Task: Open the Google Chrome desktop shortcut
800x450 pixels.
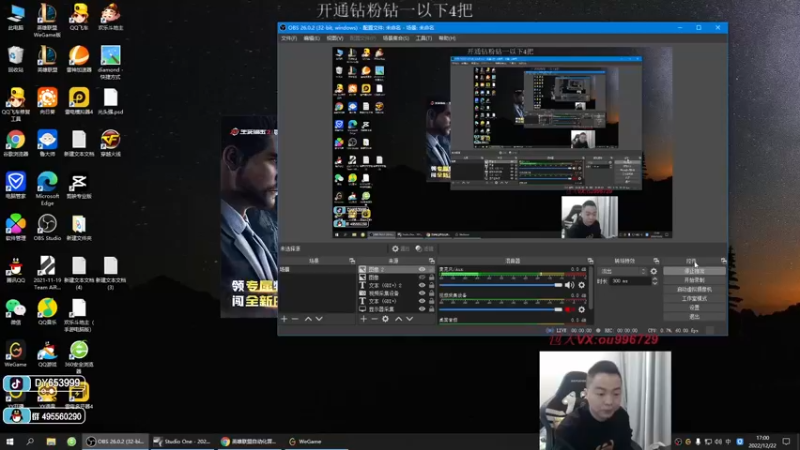Action: (16, 143)
